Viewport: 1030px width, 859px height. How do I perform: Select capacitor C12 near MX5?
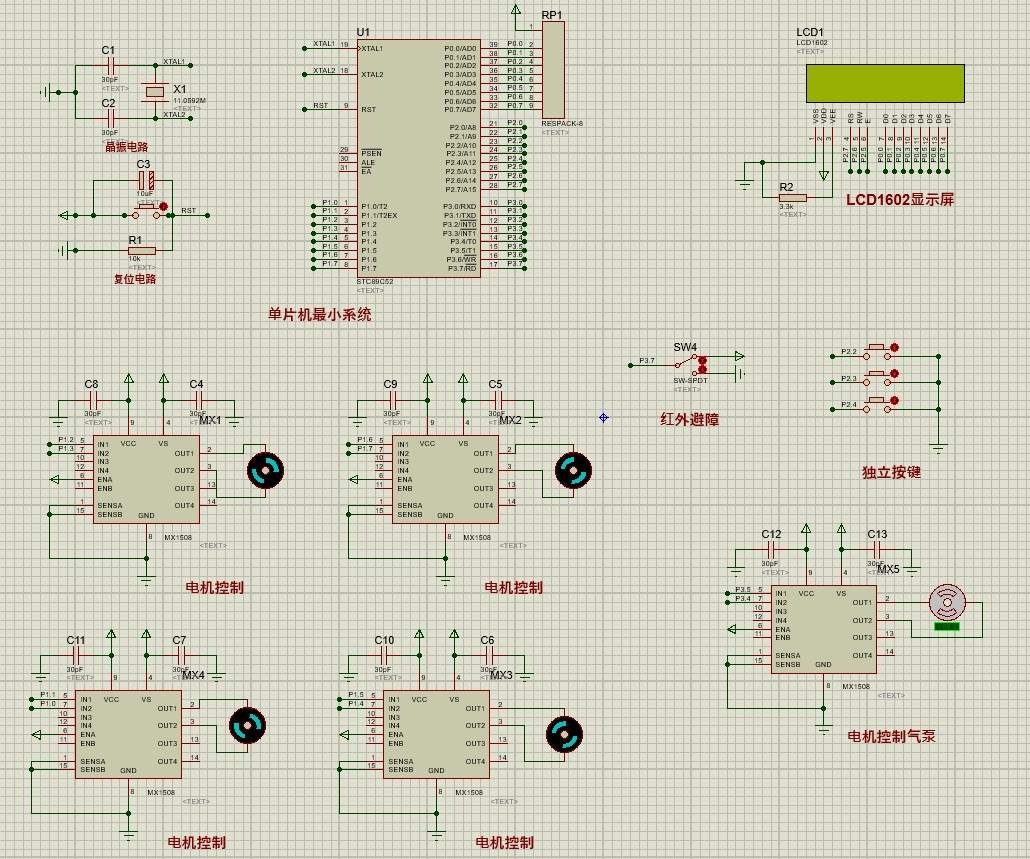(x=771, y=549)
